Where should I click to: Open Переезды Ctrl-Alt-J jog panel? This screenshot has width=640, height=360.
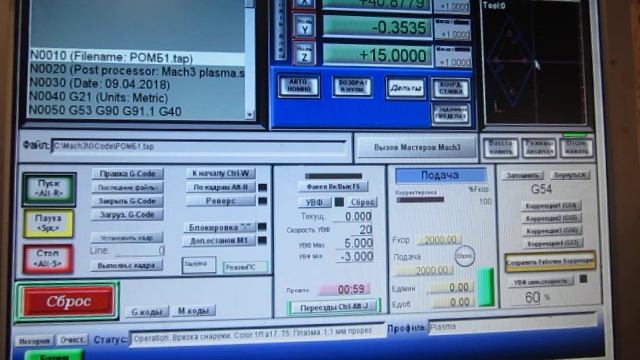click(334, 307)
